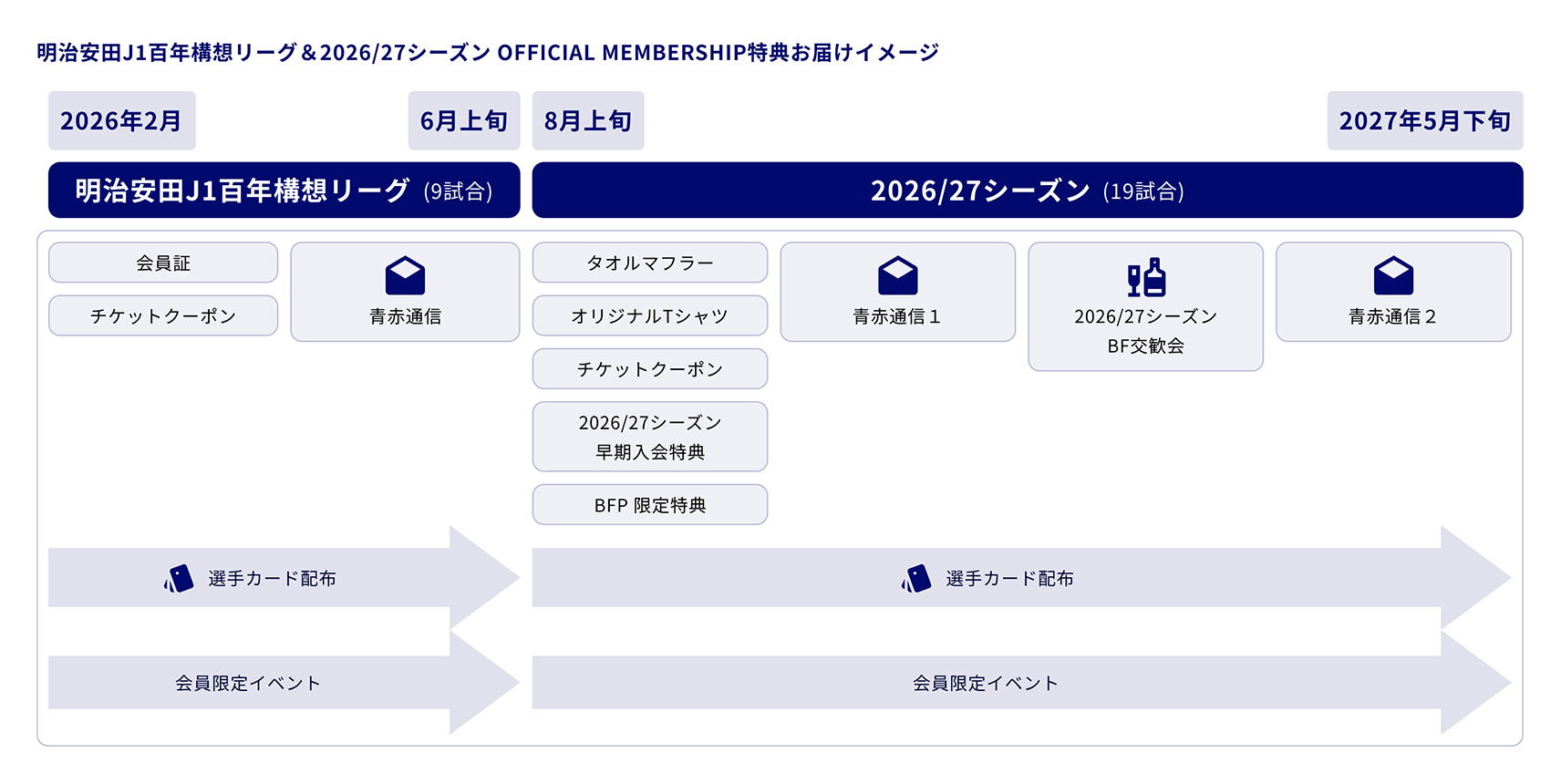Click the player card icon in right arrow
This screenshot has height=784, width=1561.
click(916, 579)
